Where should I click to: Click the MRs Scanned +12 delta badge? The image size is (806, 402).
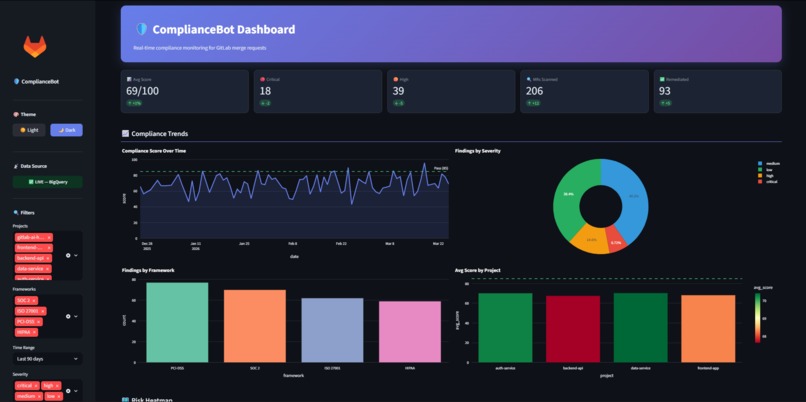[x=534, y=103]
